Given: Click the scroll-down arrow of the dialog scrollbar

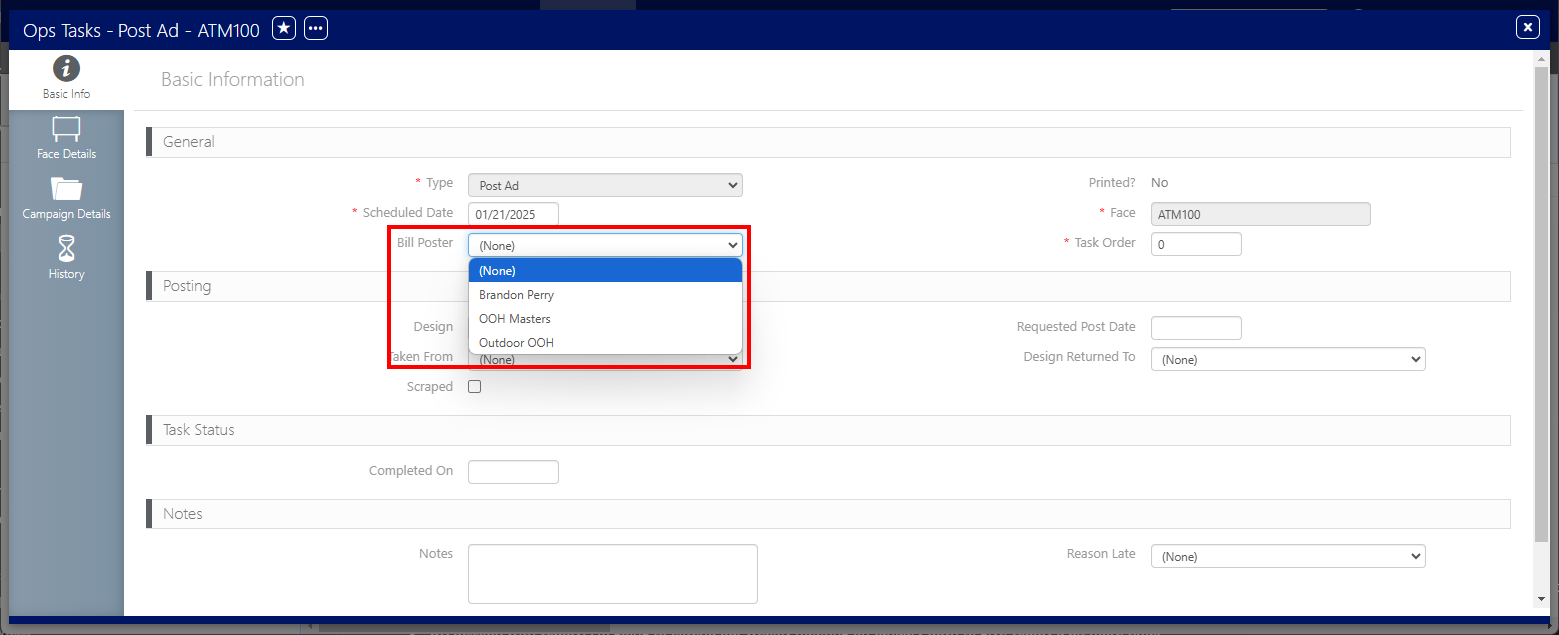Looking at the screenshot, I should [x=1541, y=599].
